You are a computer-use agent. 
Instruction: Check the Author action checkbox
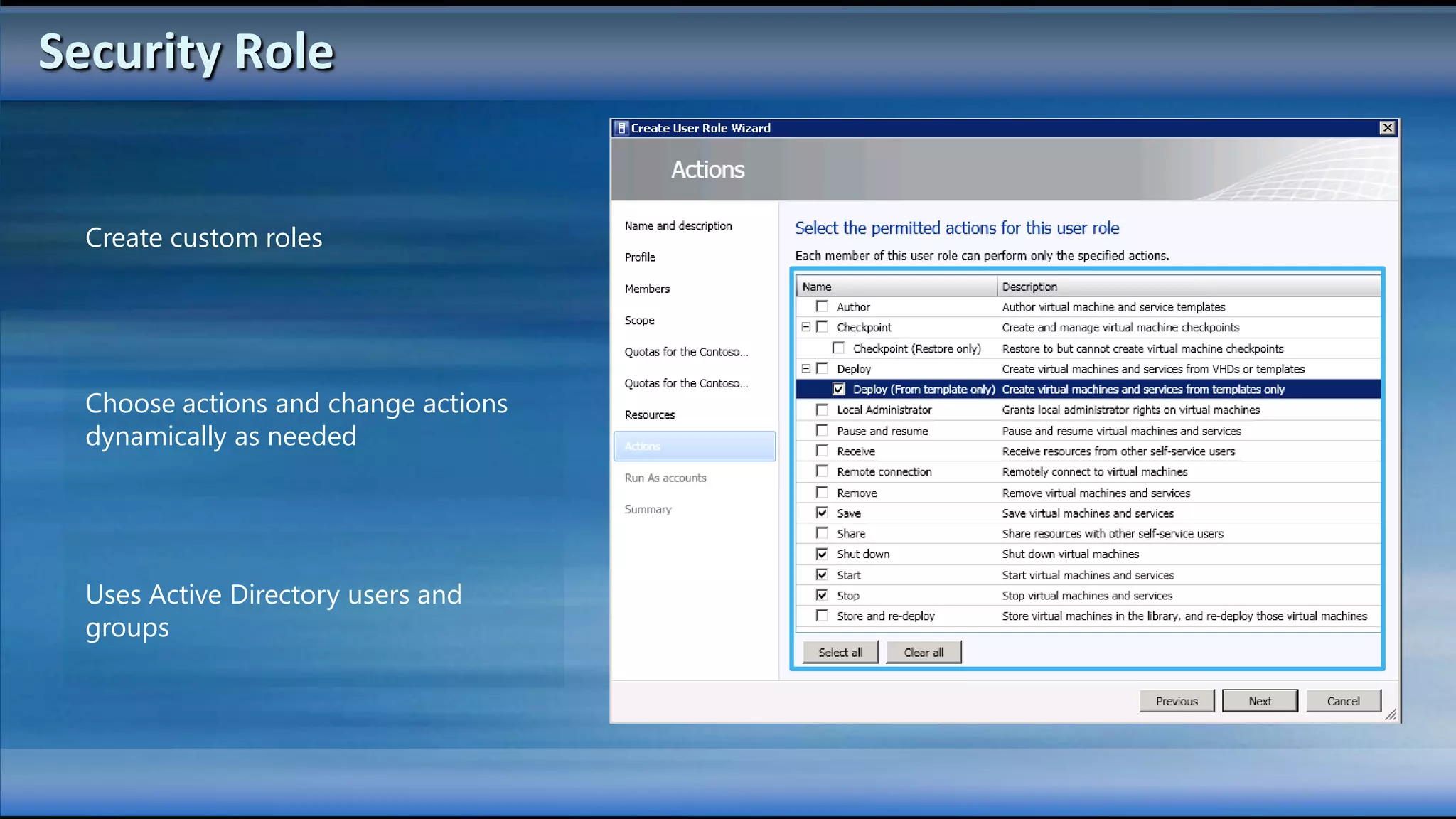pyautogui.click(x=823, y=306)
